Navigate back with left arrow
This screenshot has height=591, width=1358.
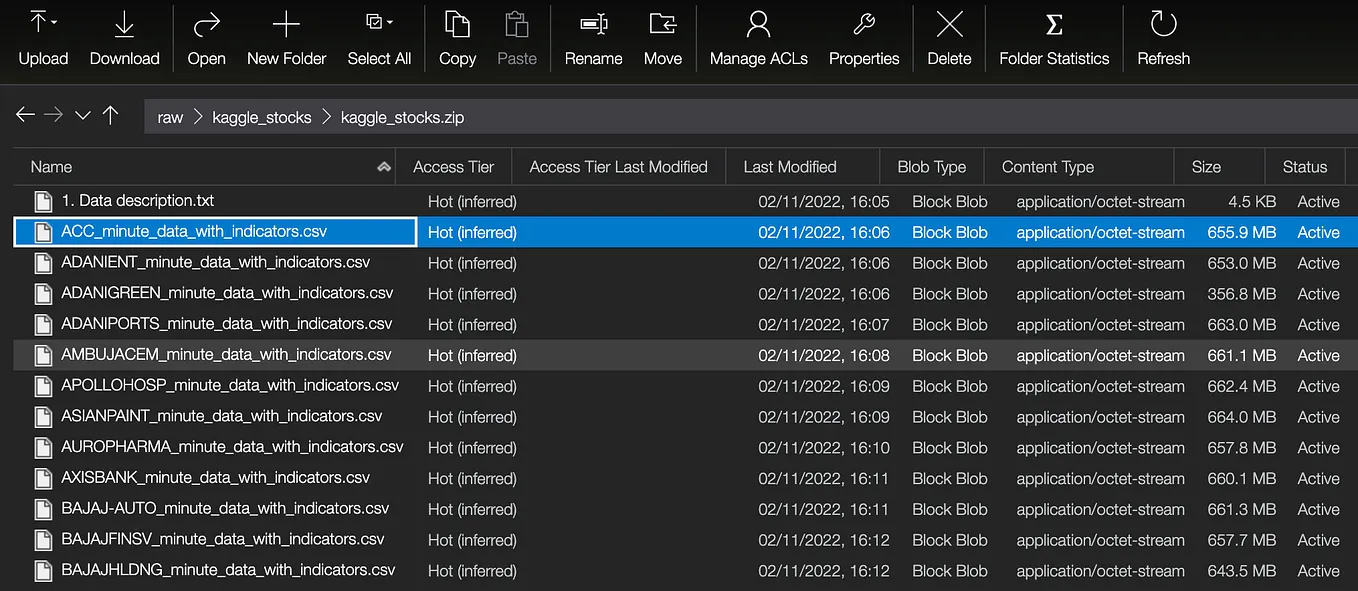click(25, 115)
